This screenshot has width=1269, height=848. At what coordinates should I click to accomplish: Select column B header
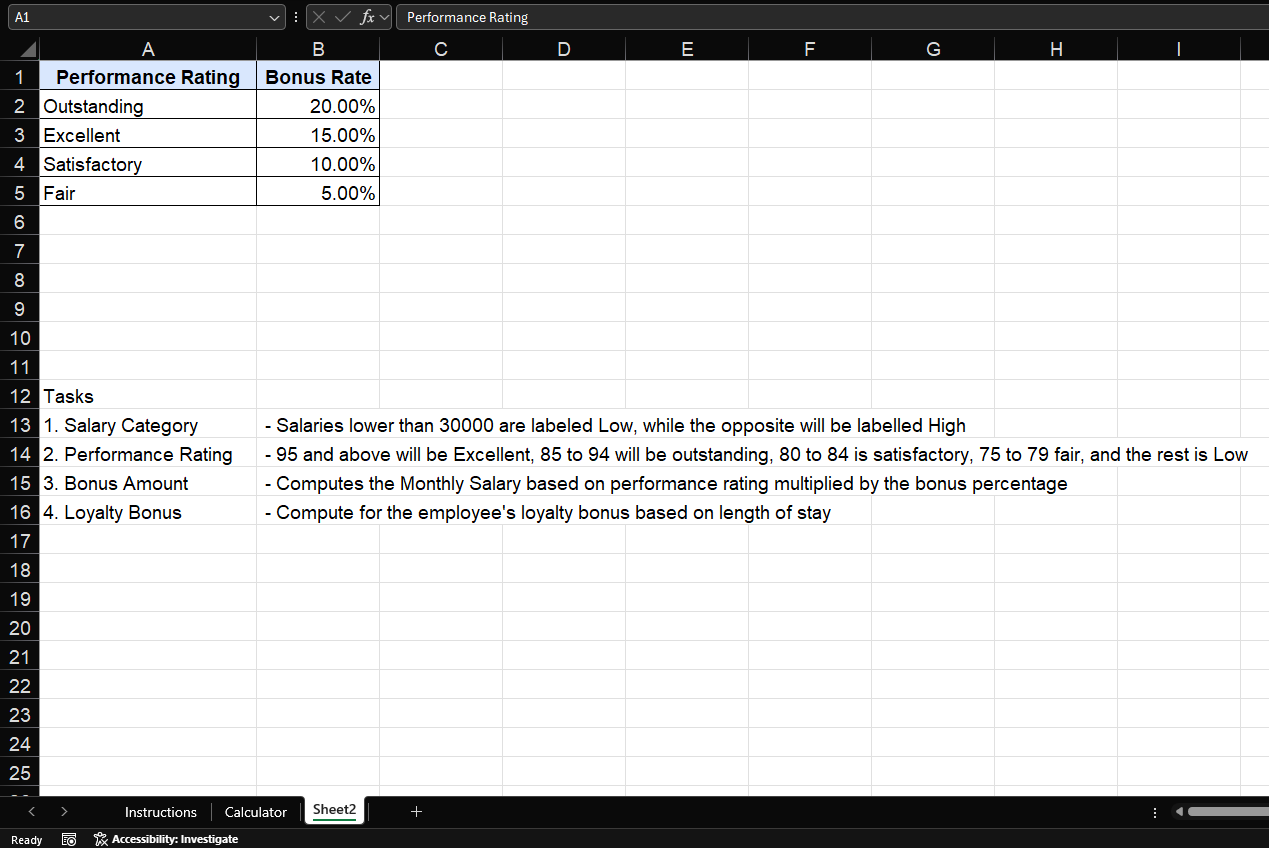click(318, 49)
